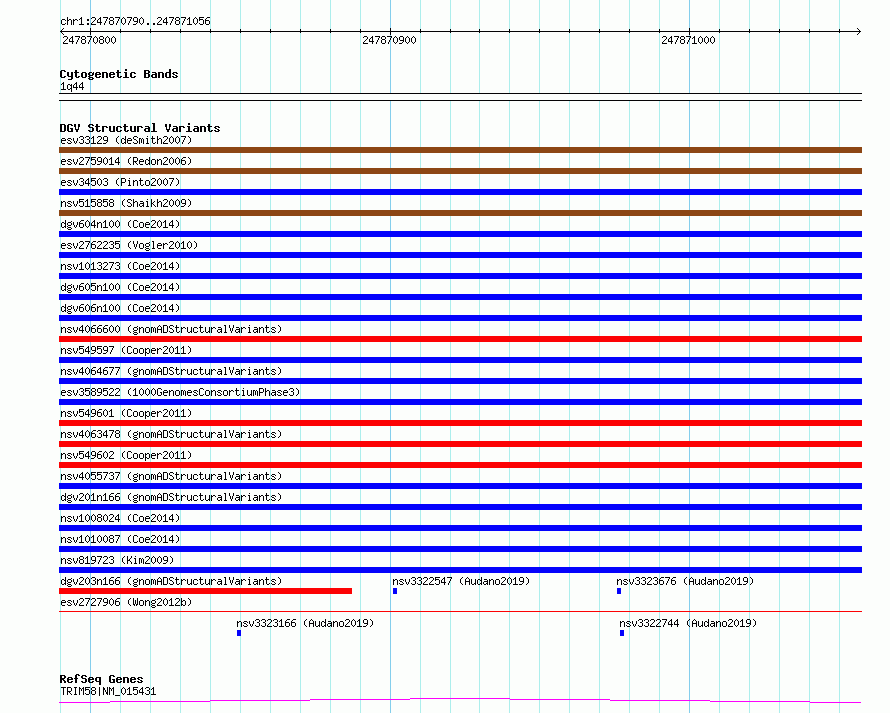The image size is (890, 713).
Task: Select nsv3323676 (Audano2019) label
Action: (685, 581)
